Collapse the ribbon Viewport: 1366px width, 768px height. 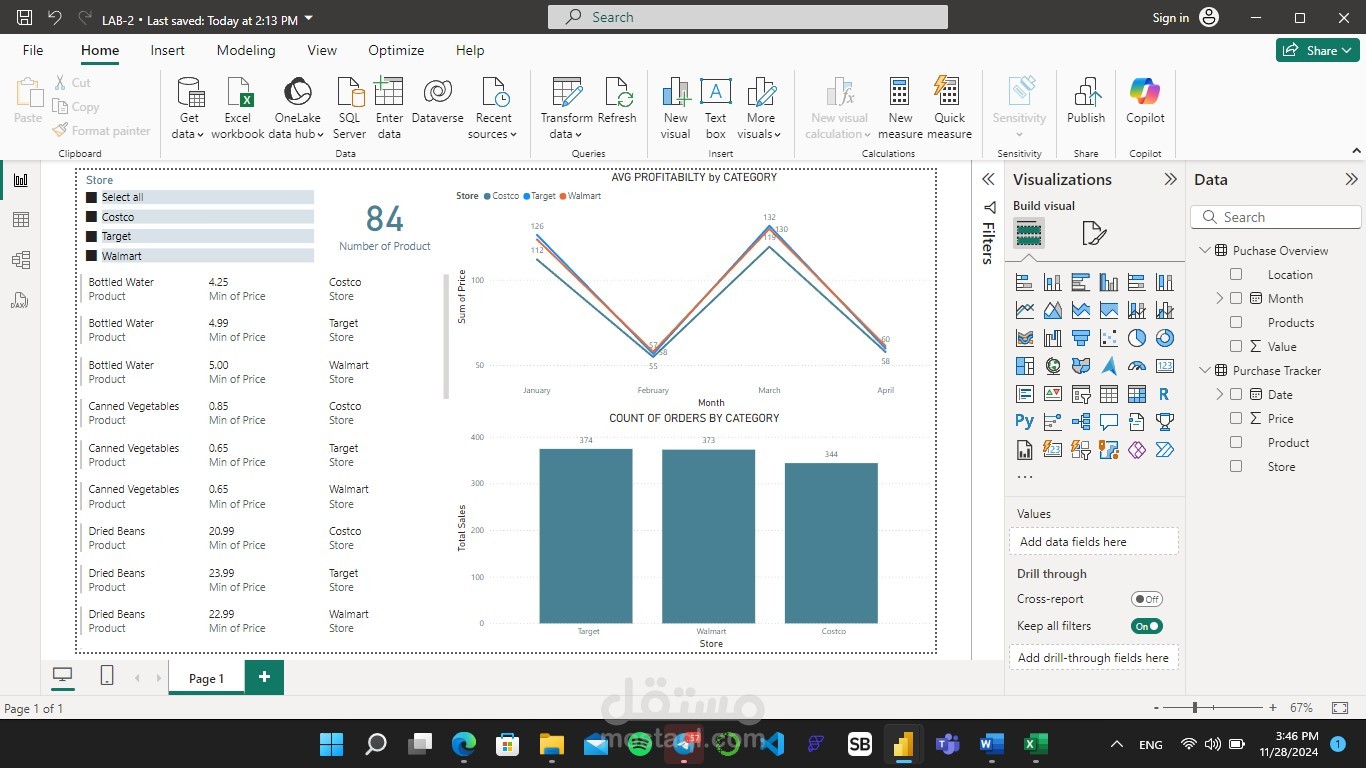pyautogui.click(x=1355, y=151)
